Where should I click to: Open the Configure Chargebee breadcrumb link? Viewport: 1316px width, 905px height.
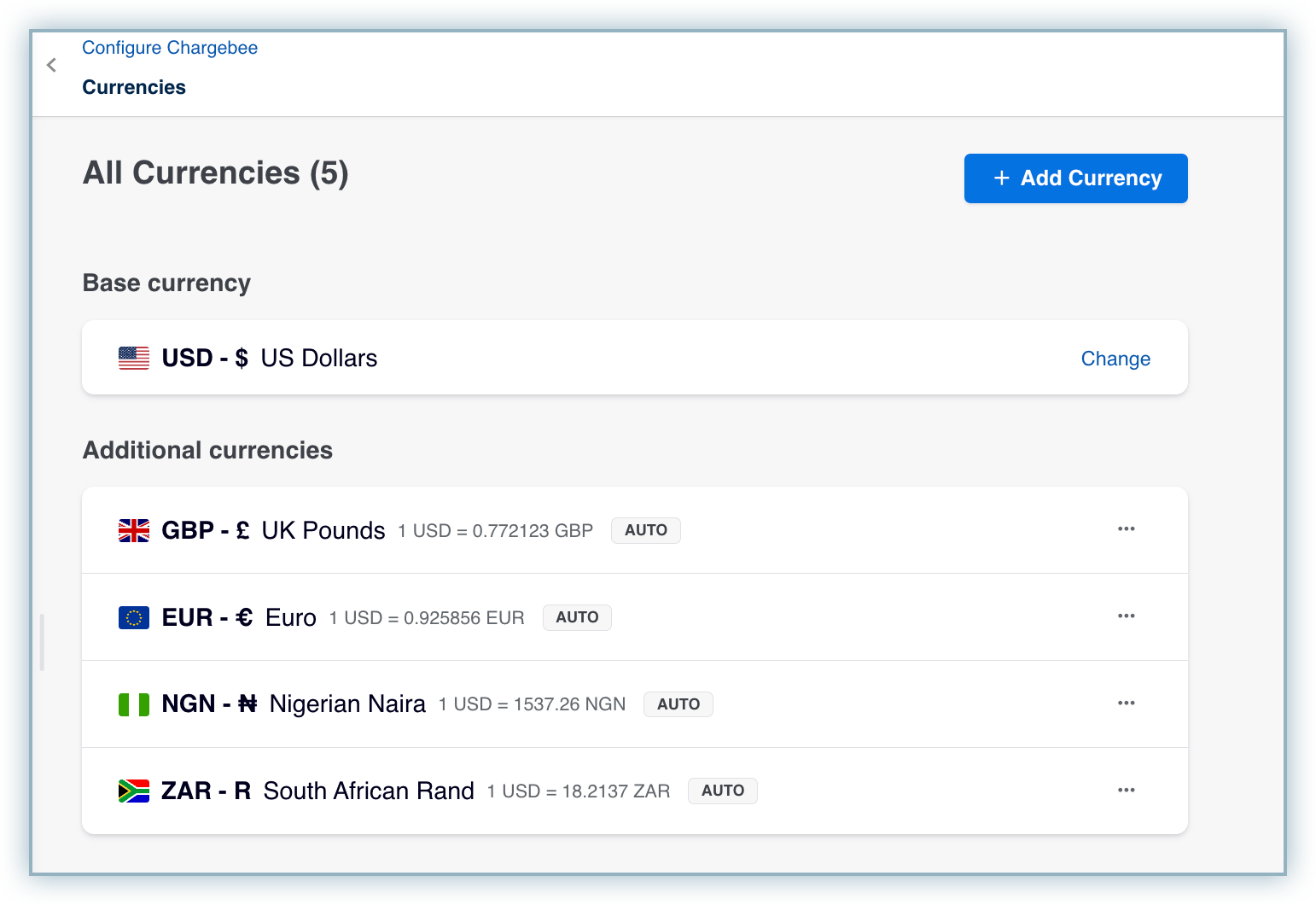coord(170,48)
